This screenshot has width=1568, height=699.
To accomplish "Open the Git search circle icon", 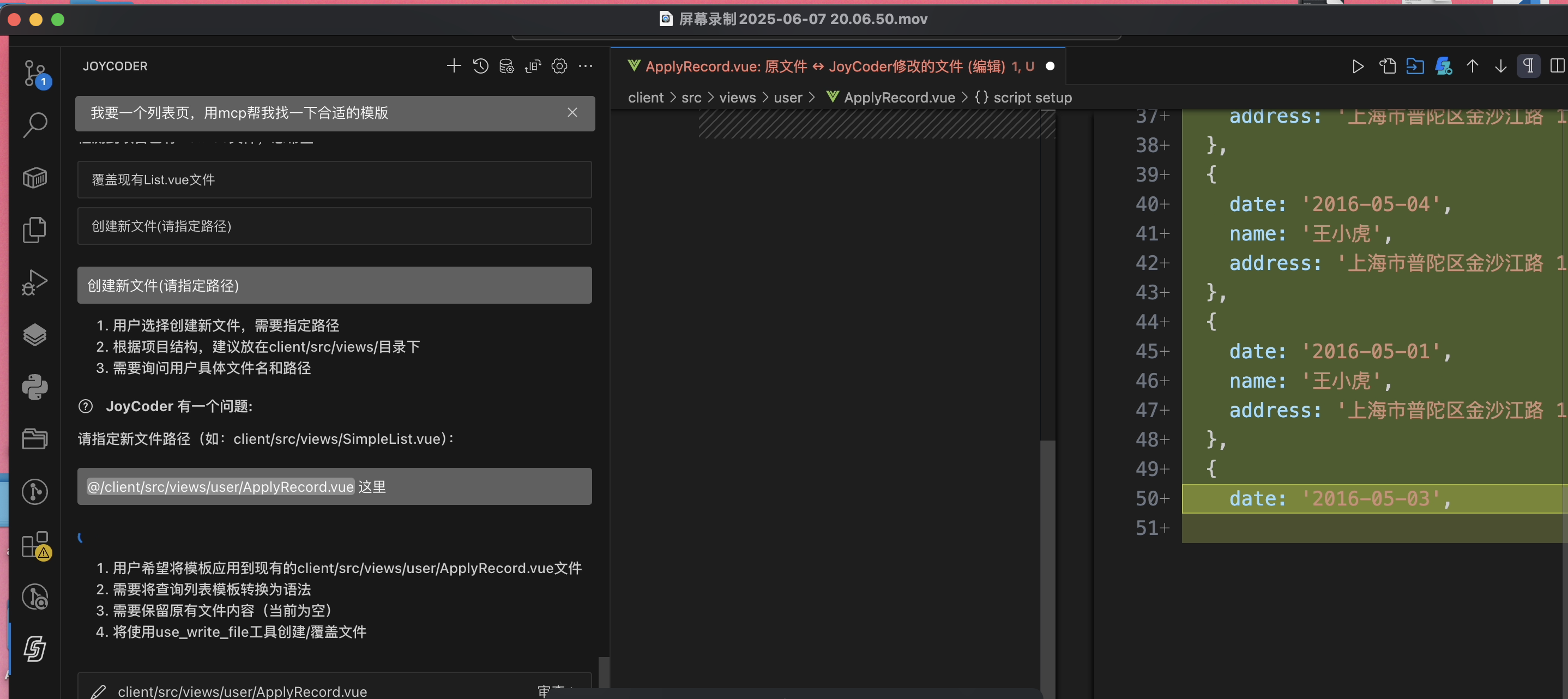I will [35, 596].
